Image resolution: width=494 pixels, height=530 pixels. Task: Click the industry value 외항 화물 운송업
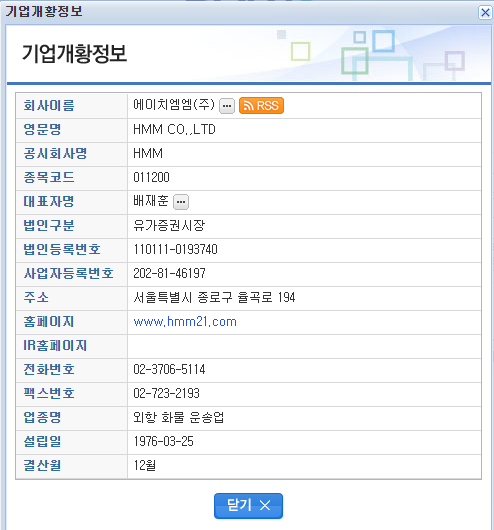[179, 417]
